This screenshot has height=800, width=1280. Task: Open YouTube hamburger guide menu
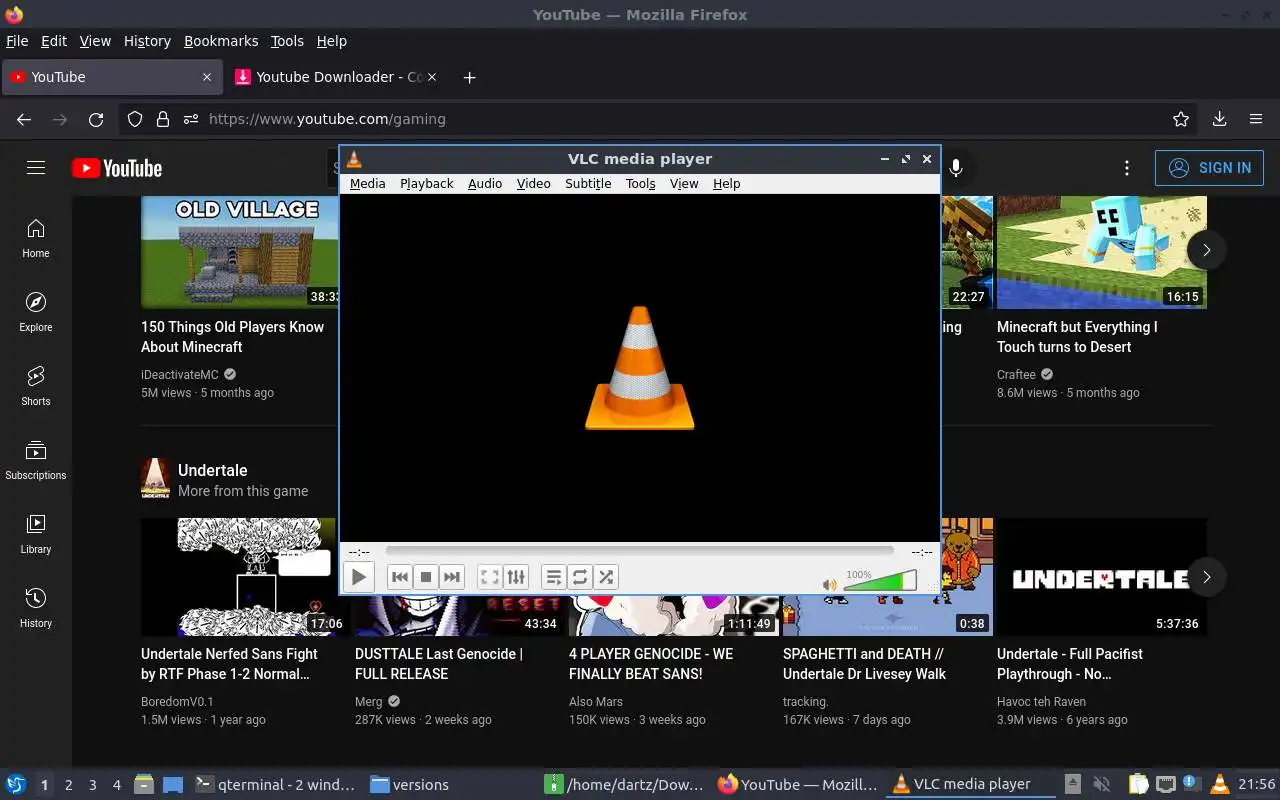36,168
